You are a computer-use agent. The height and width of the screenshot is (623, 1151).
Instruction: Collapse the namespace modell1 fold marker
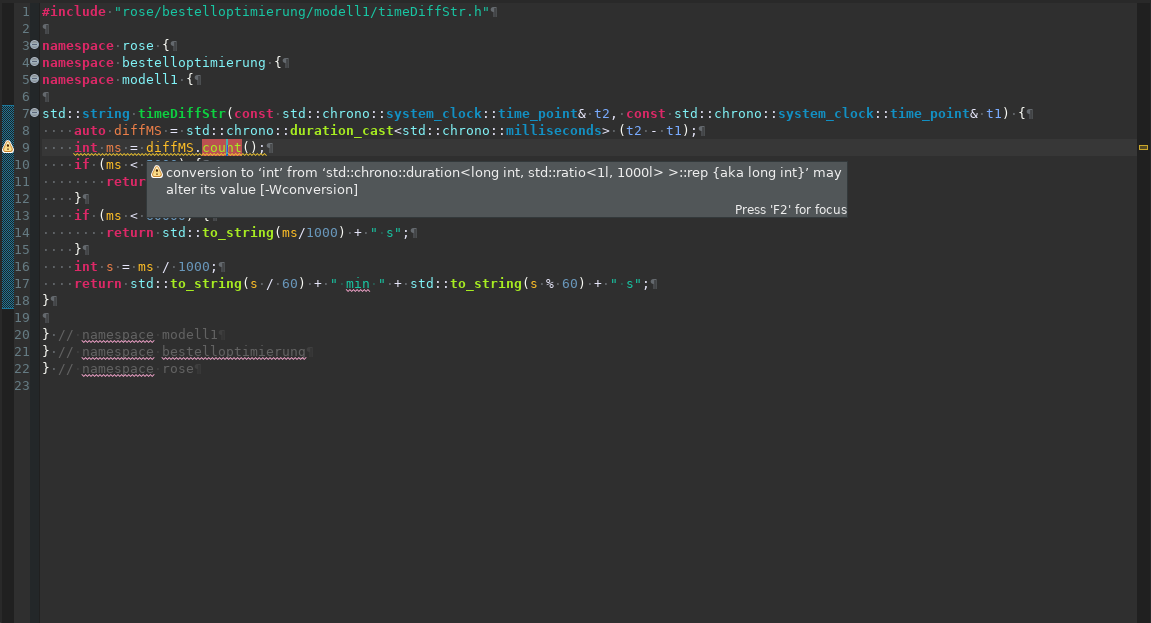[35, 79]
